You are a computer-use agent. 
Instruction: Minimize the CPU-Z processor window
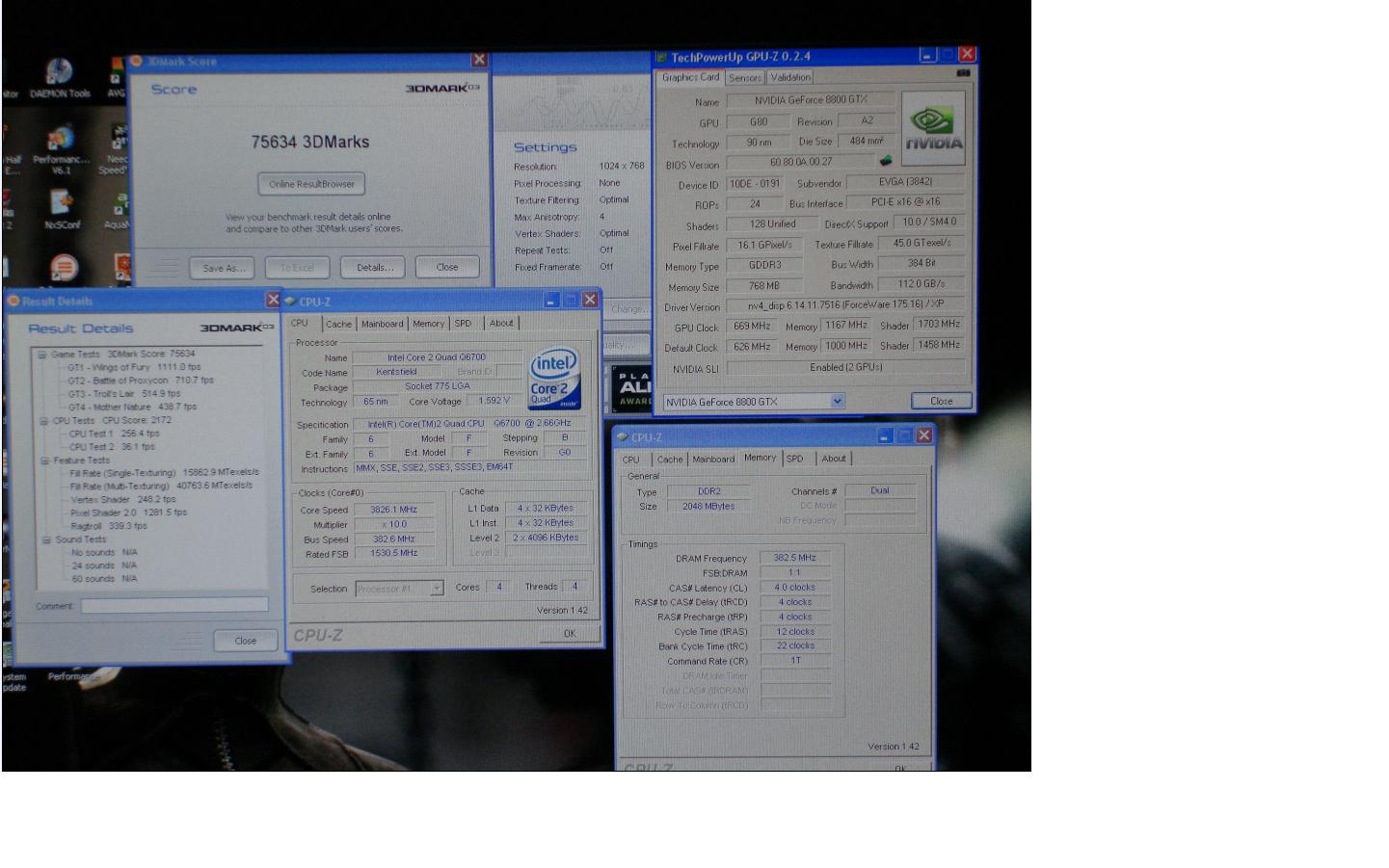(551, 301)
